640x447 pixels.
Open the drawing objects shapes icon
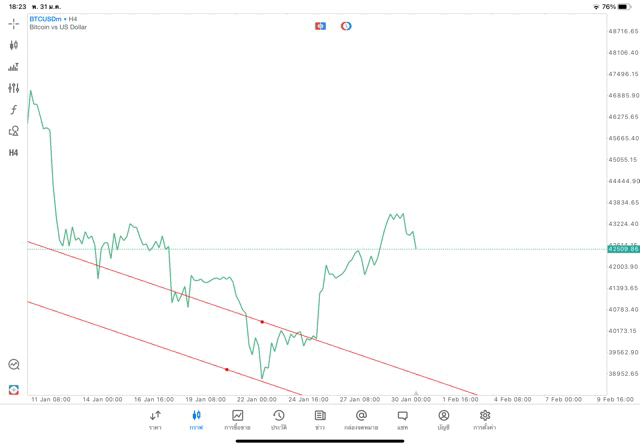click(14, 131)
